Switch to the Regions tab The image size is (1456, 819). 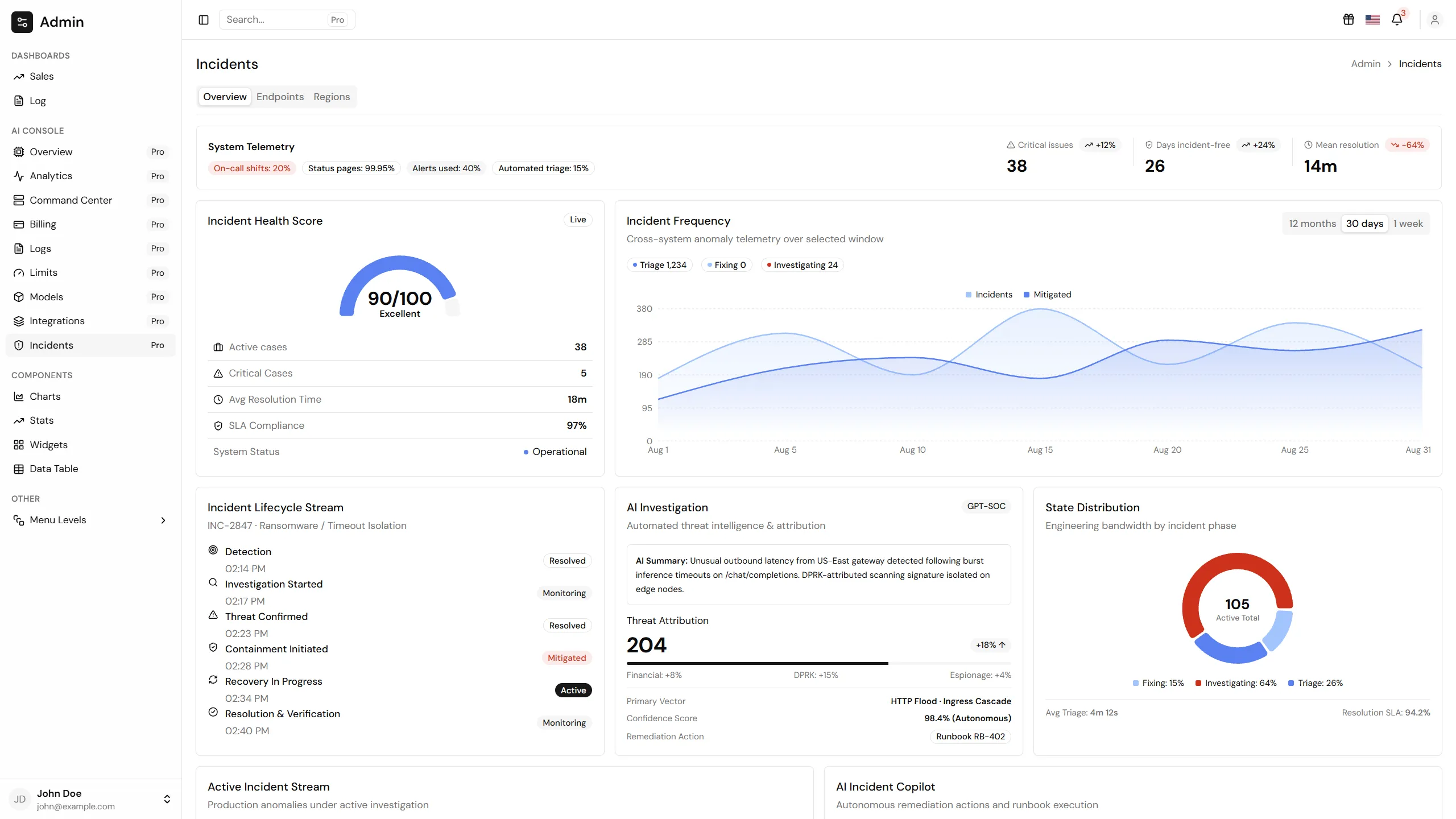pos(332,97)
